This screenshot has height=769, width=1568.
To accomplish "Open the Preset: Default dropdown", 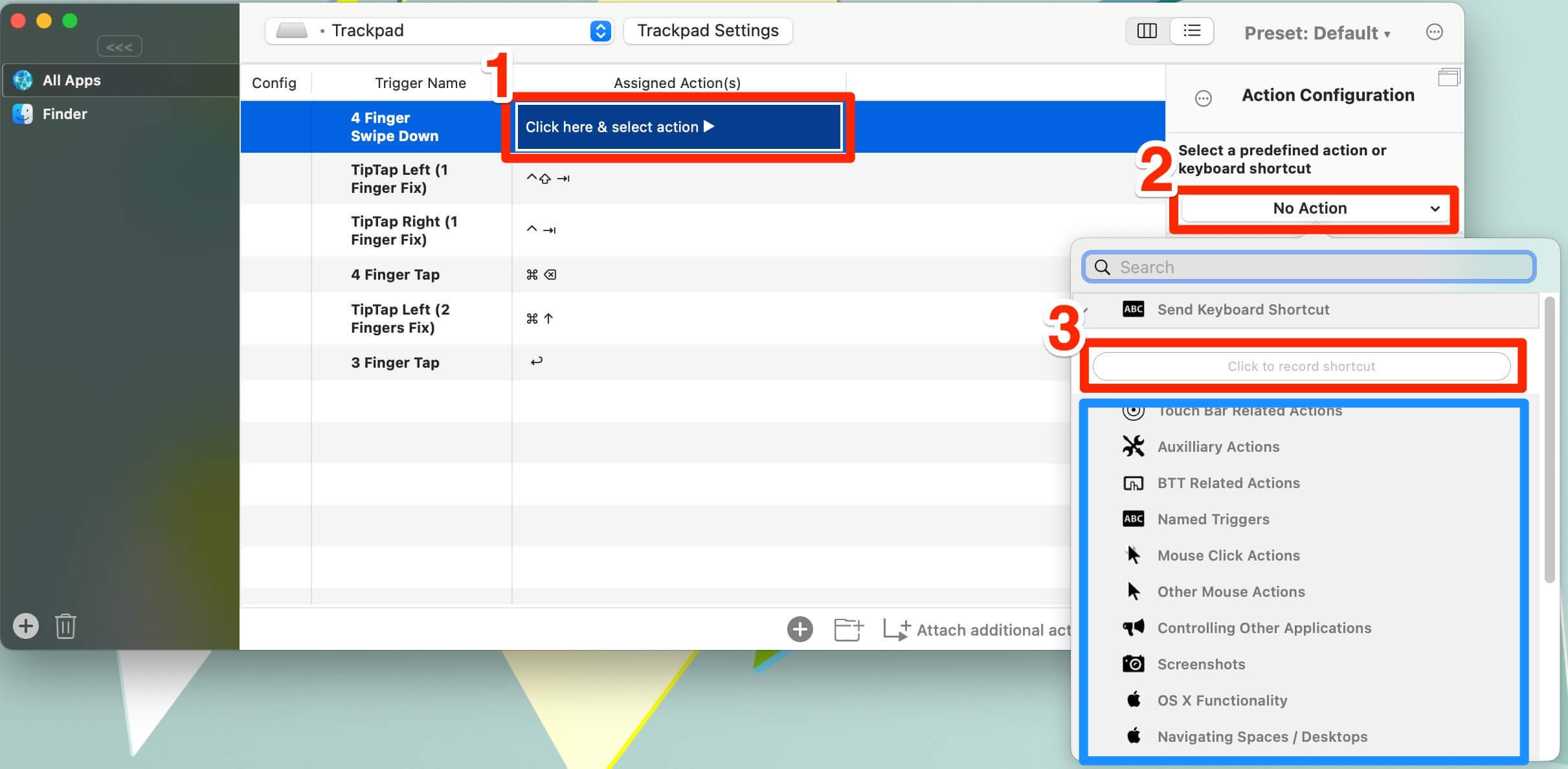I will click(x=1317, y=33).
